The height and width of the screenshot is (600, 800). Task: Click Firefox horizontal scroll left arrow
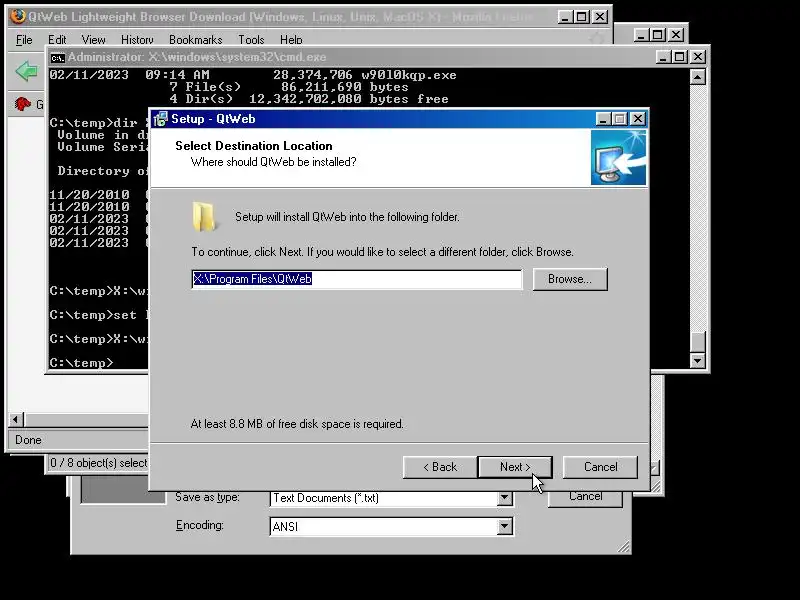pos(16,419)
